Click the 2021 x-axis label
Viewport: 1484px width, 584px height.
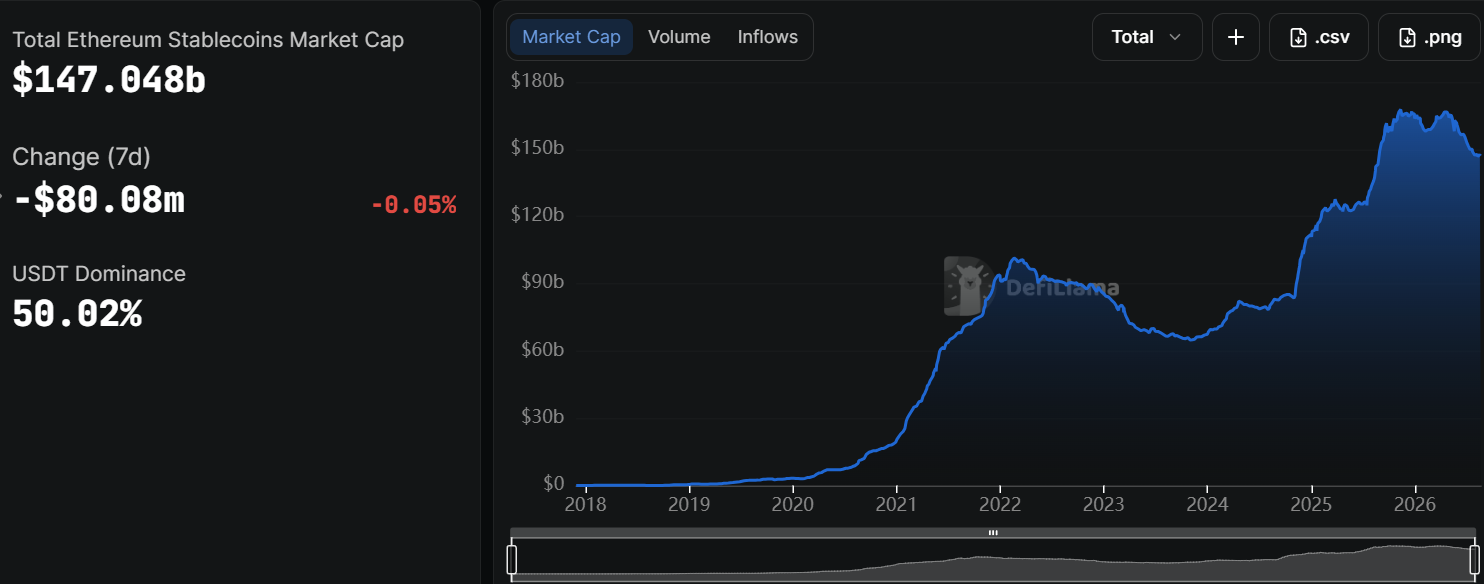pos(897,503)
